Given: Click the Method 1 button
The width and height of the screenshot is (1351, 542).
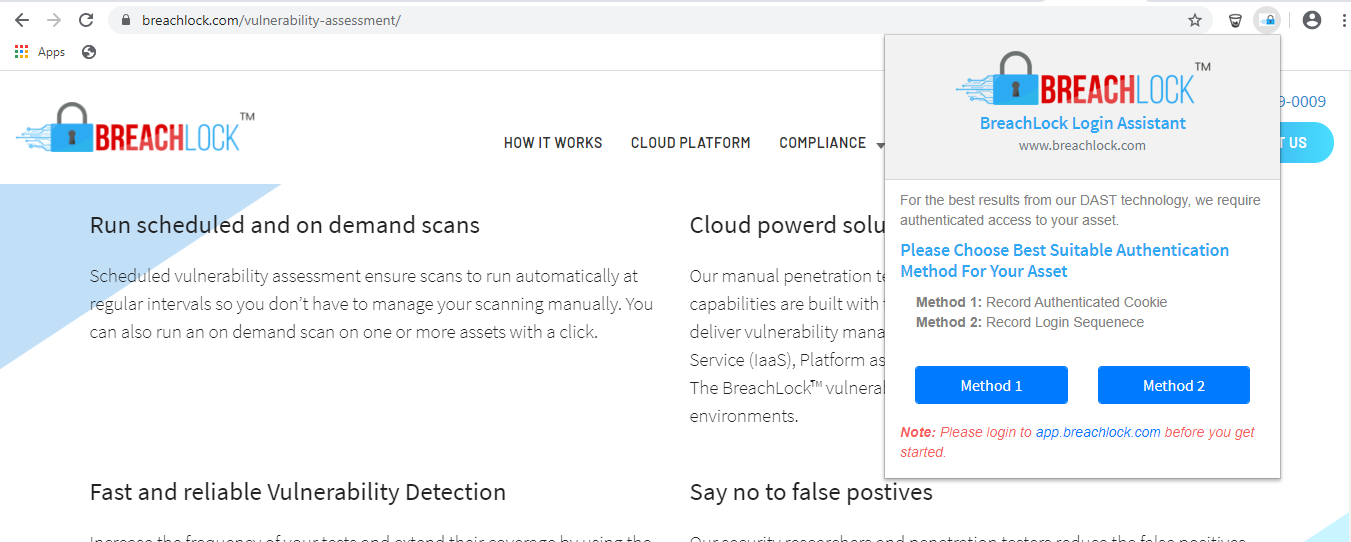Looking at the screenshot, I should click(x=991, y=385).
